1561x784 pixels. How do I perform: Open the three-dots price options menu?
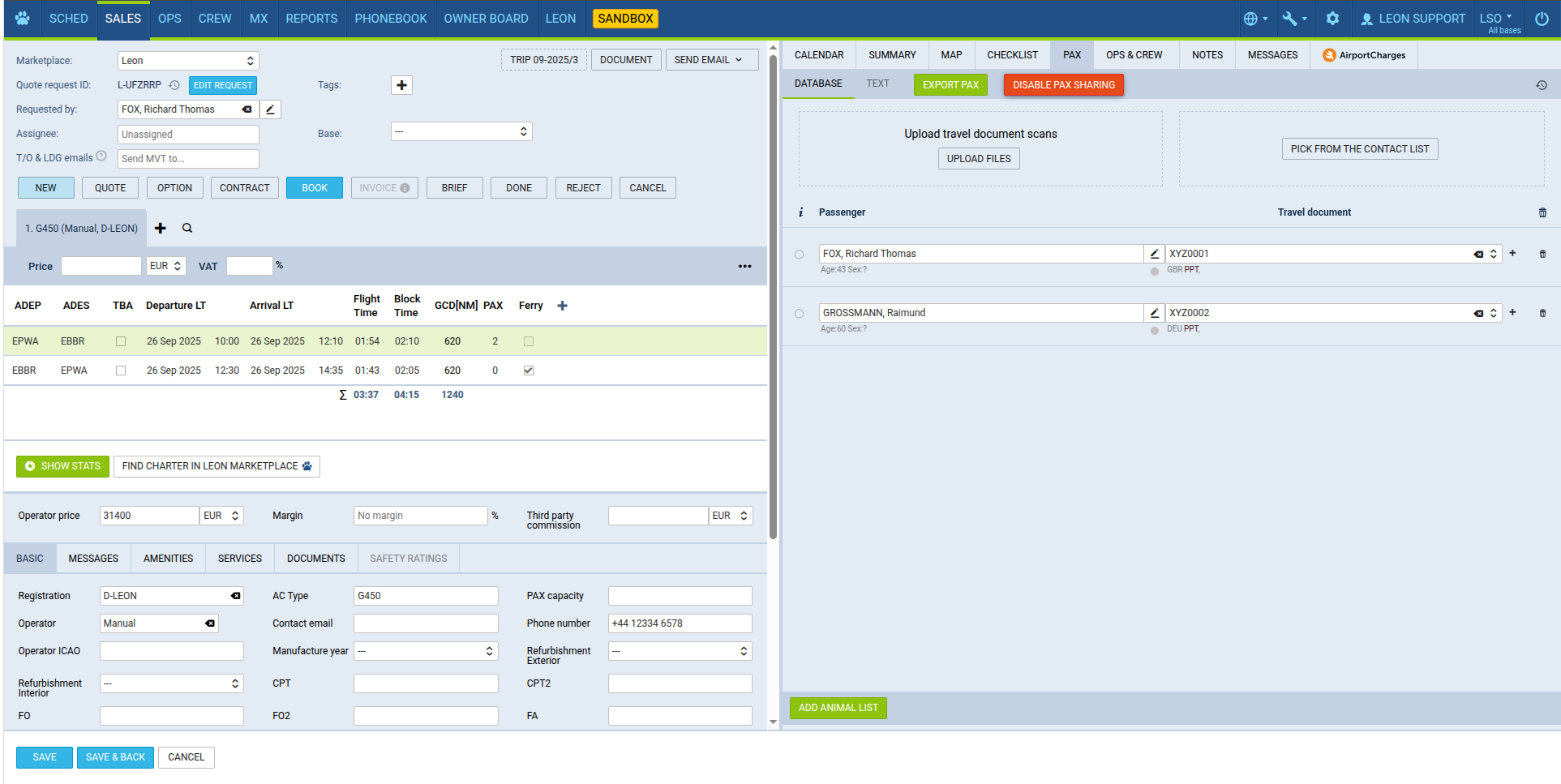pos(744,266)
